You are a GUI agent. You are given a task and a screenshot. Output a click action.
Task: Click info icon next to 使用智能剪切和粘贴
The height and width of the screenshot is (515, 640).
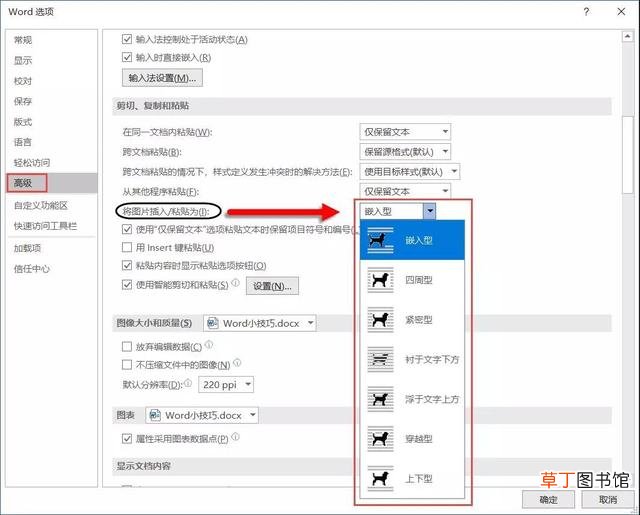236,282
